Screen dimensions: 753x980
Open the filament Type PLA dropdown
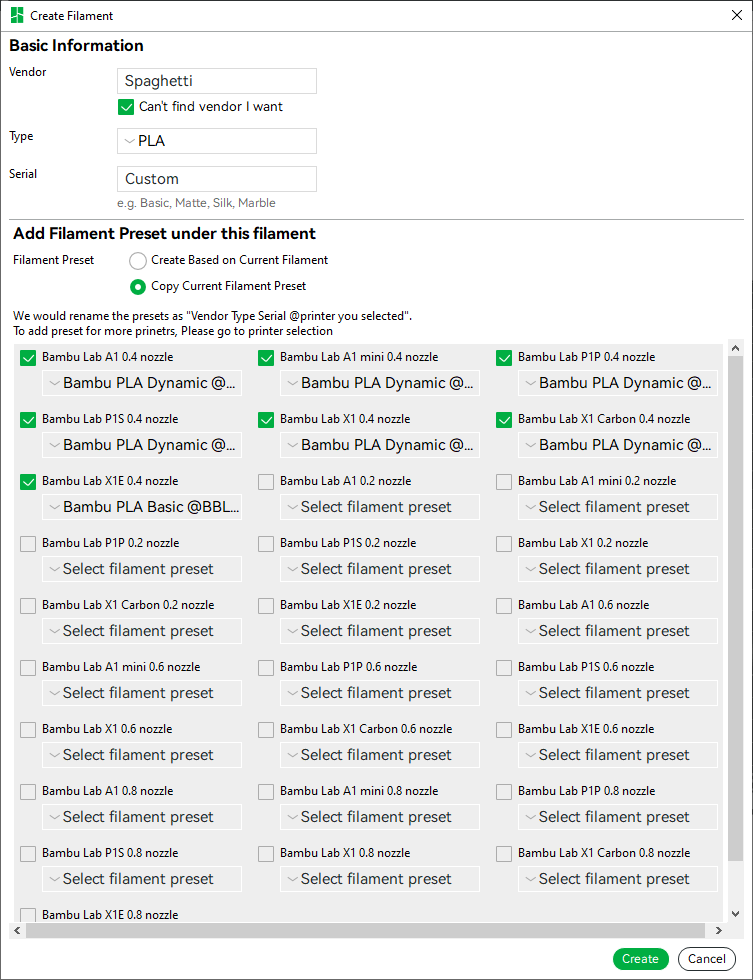coord(217,141)
